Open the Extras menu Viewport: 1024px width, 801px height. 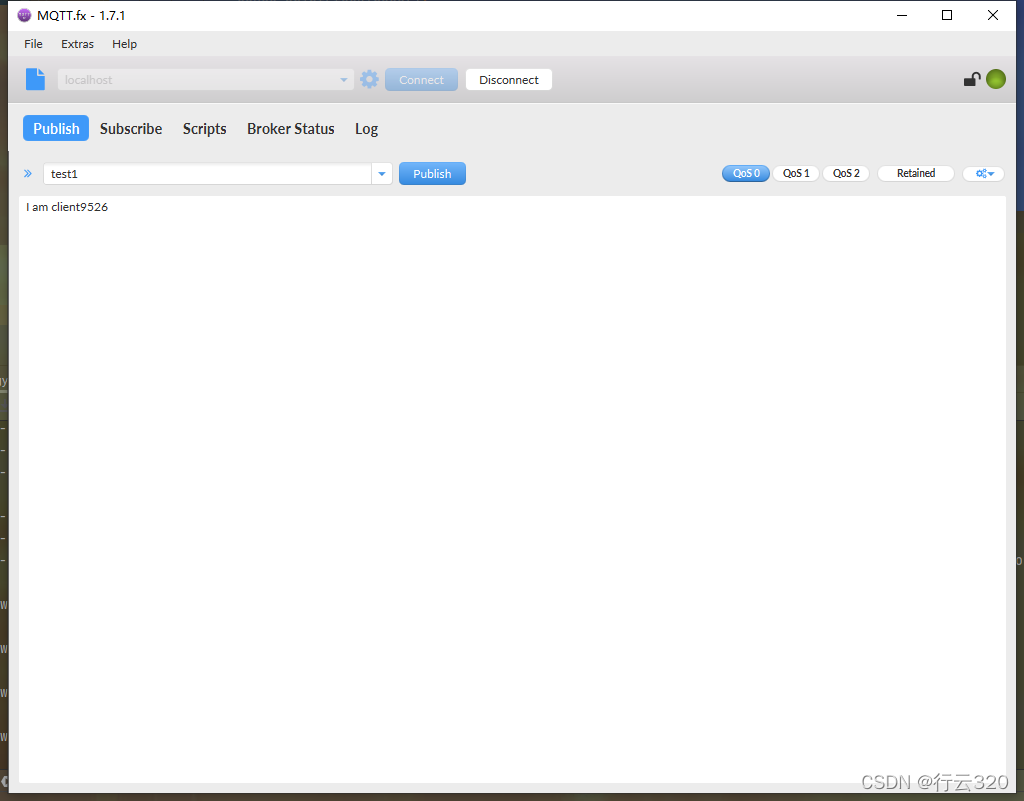pyautogui.click(x=77, y=44)
